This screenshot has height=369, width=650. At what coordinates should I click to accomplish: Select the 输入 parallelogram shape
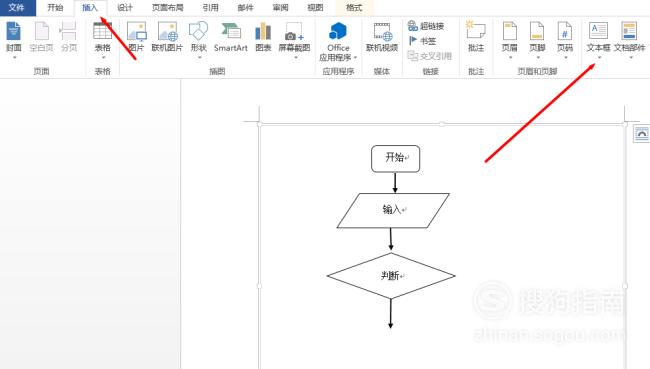point(393,210)
